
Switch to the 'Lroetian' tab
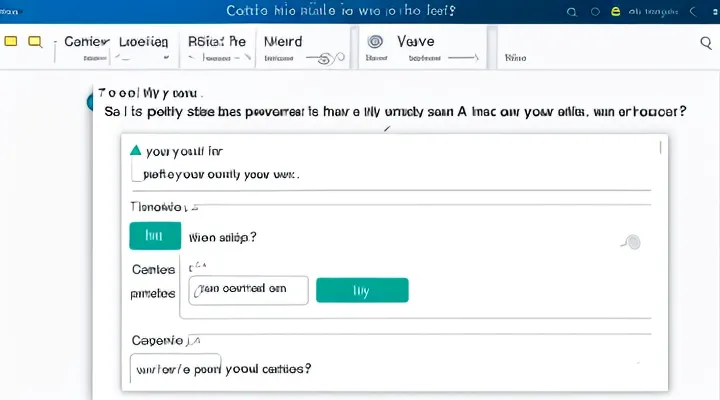coord(143,42)
